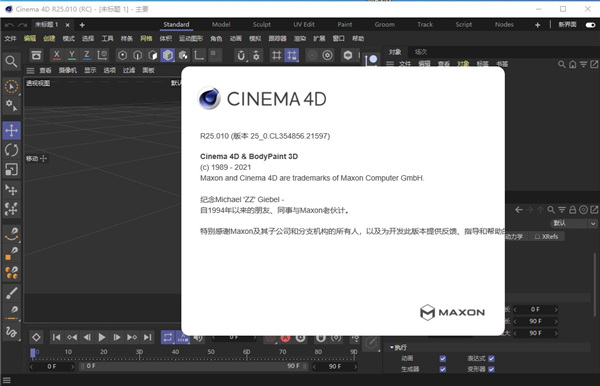Image resolution: width=600 pixels, height=386 pixels.
Task: Open the 帮助 main menu
Action: 358,38
